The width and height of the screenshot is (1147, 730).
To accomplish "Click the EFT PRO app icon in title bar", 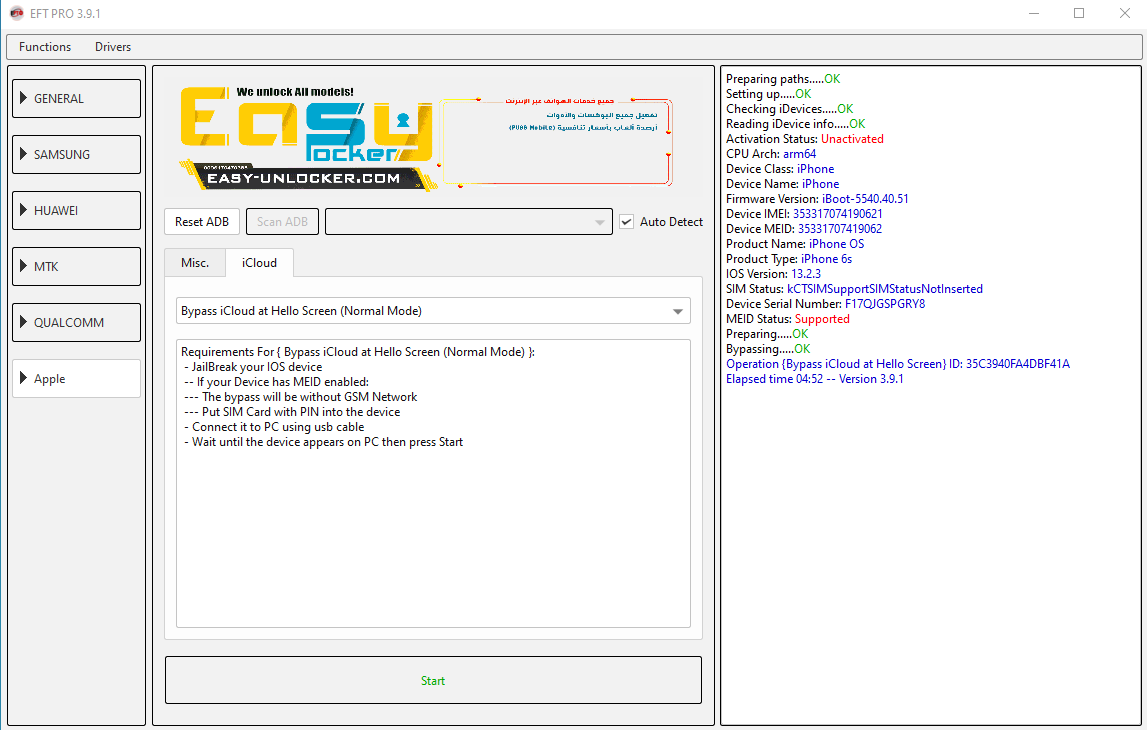I will (x=16, y=13).
